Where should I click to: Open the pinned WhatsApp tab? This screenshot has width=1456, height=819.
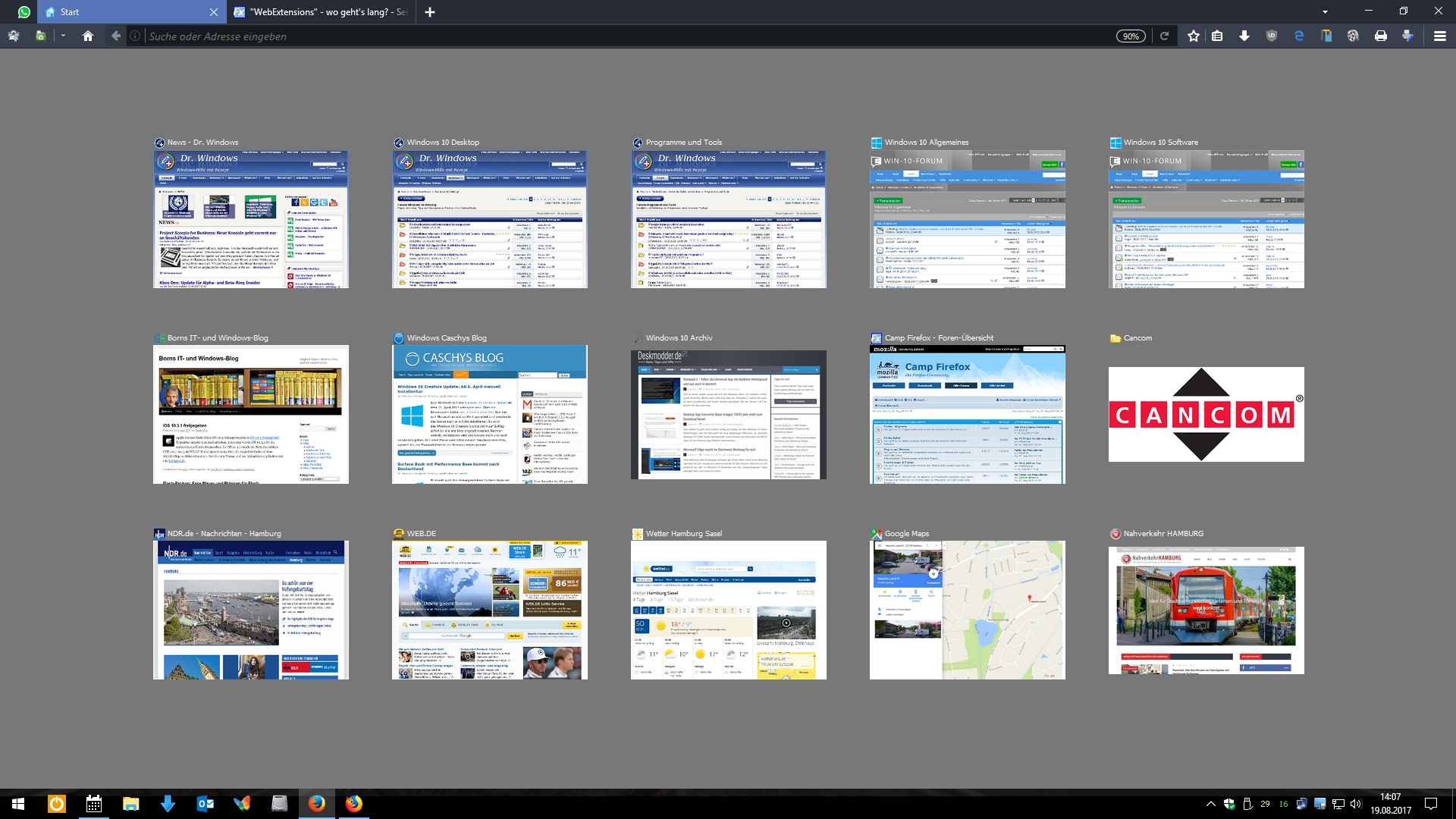(24, 12)
